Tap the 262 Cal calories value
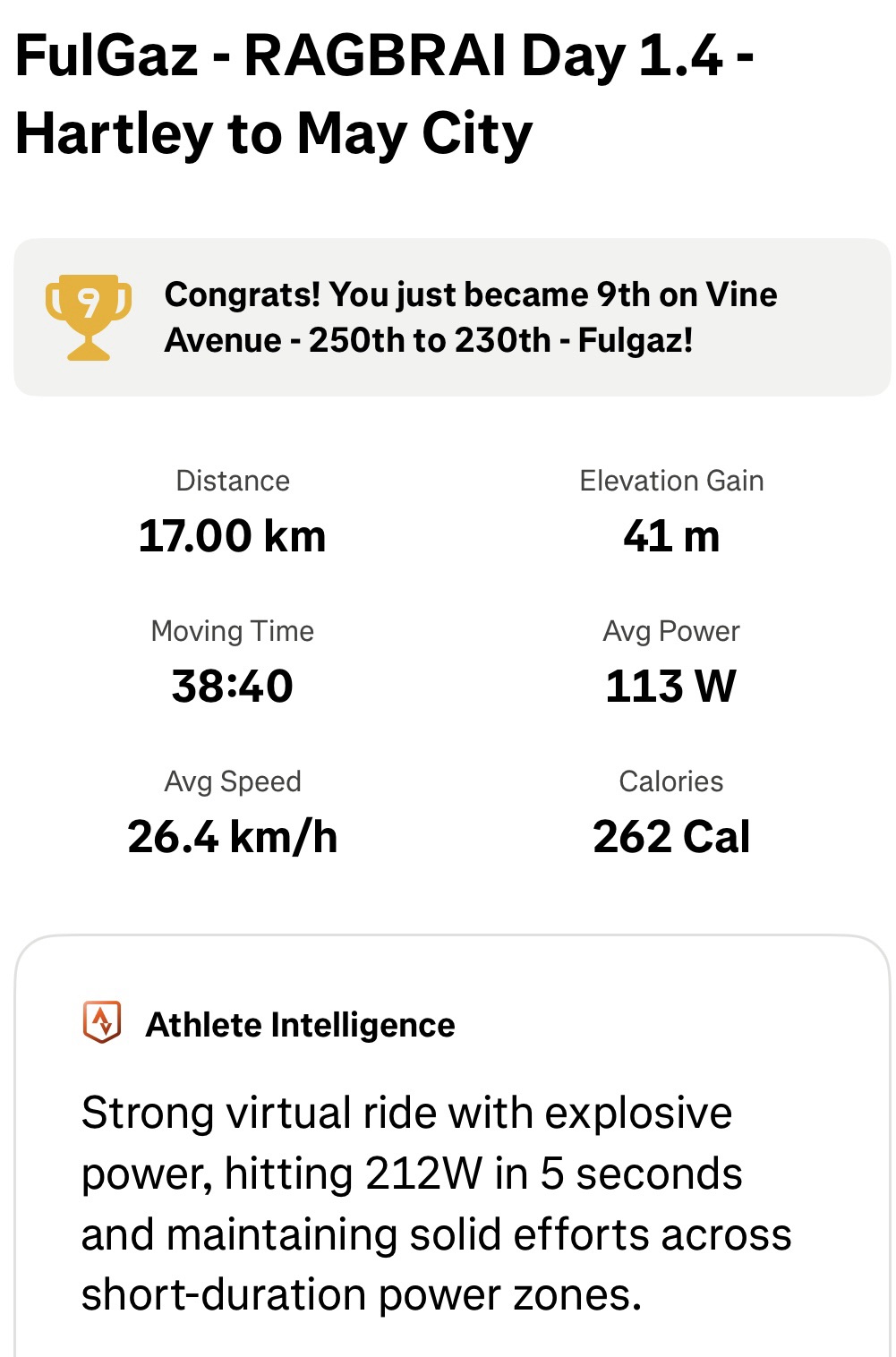The width and height of the screenshot is (896, 1357). [x=671, y=837]
